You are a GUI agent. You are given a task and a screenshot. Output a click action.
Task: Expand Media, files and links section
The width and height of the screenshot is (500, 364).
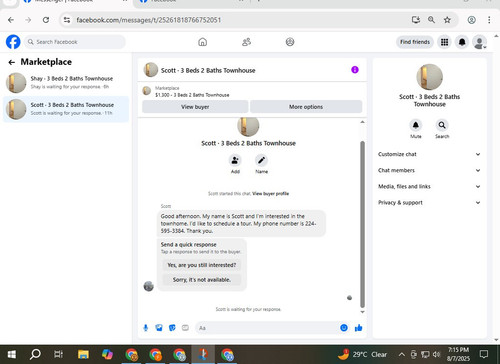(x=429, y=187)
